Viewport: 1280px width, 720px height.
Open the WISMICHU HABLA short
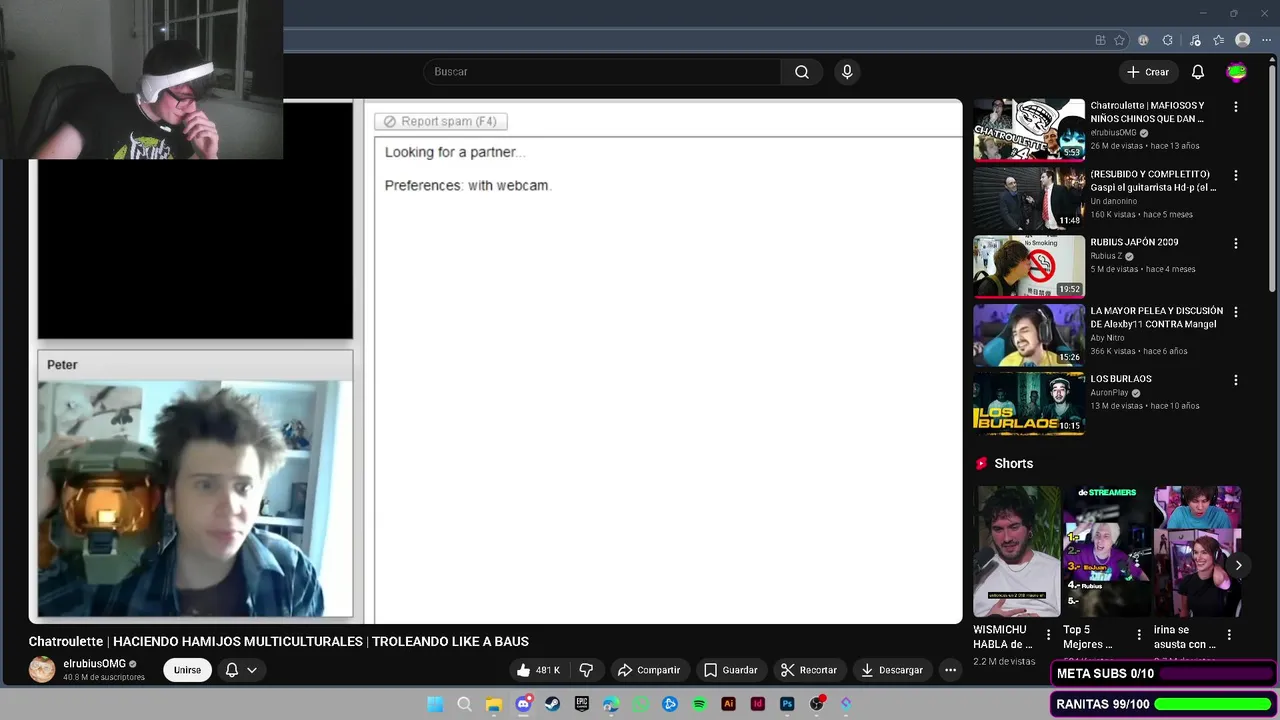[x=1017, y=552]
